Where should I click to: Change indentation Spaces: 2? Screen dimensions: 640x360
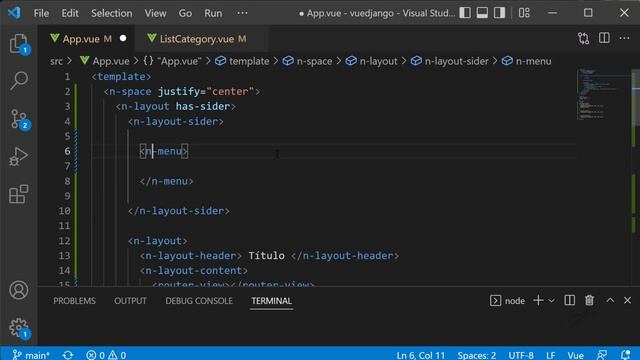click(476, 355)
